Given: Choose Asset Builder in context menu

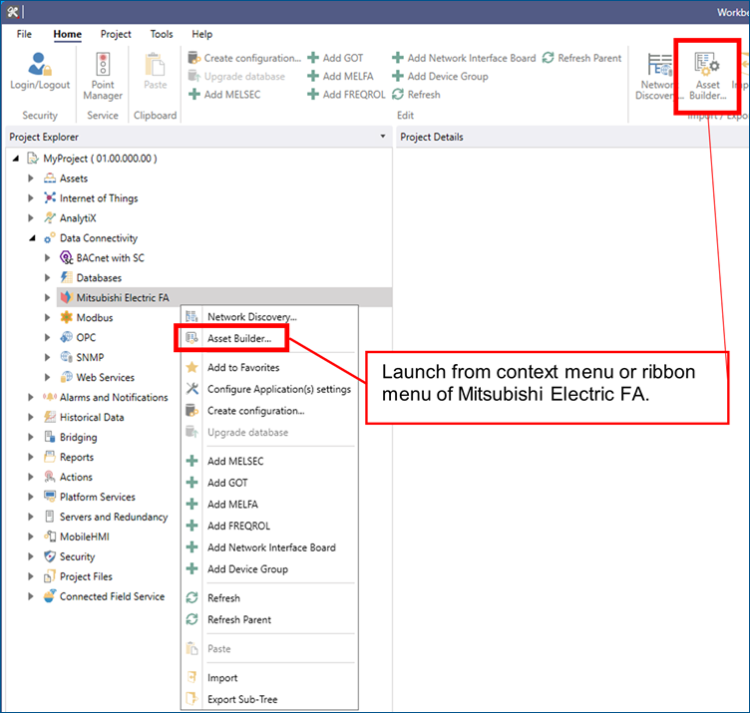Looking at the screenshot, I should tap(270, 339).
